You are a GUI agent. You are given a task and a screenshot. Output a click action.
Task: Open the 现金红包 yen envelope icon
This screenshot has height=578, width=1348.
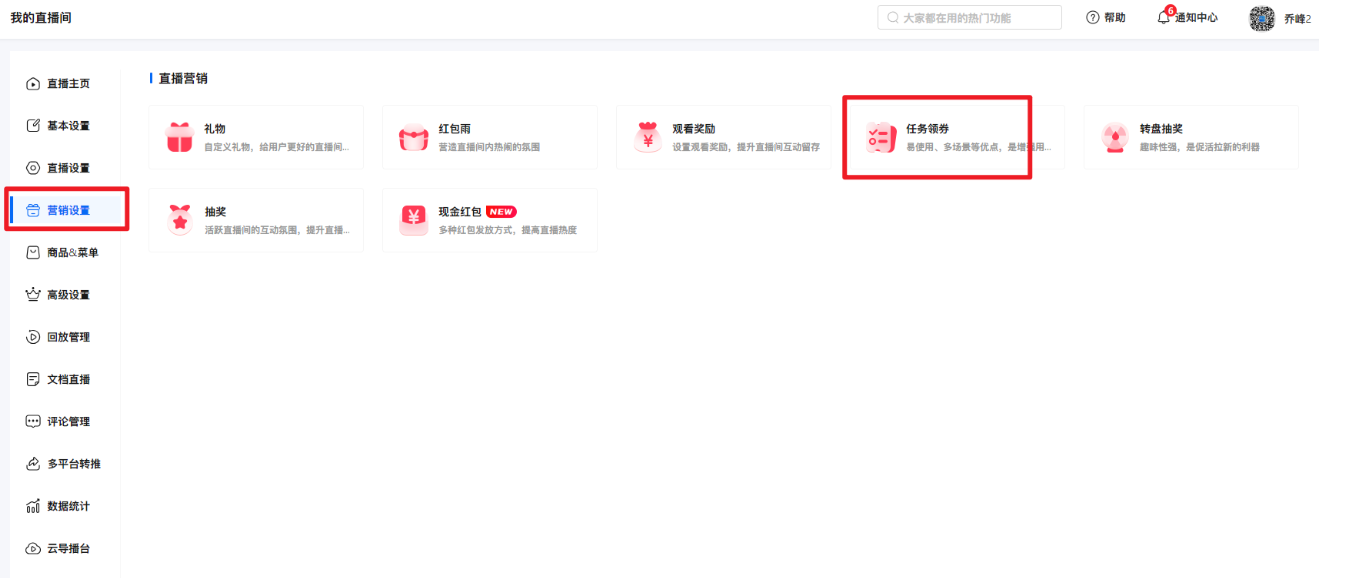pos(413,220)
